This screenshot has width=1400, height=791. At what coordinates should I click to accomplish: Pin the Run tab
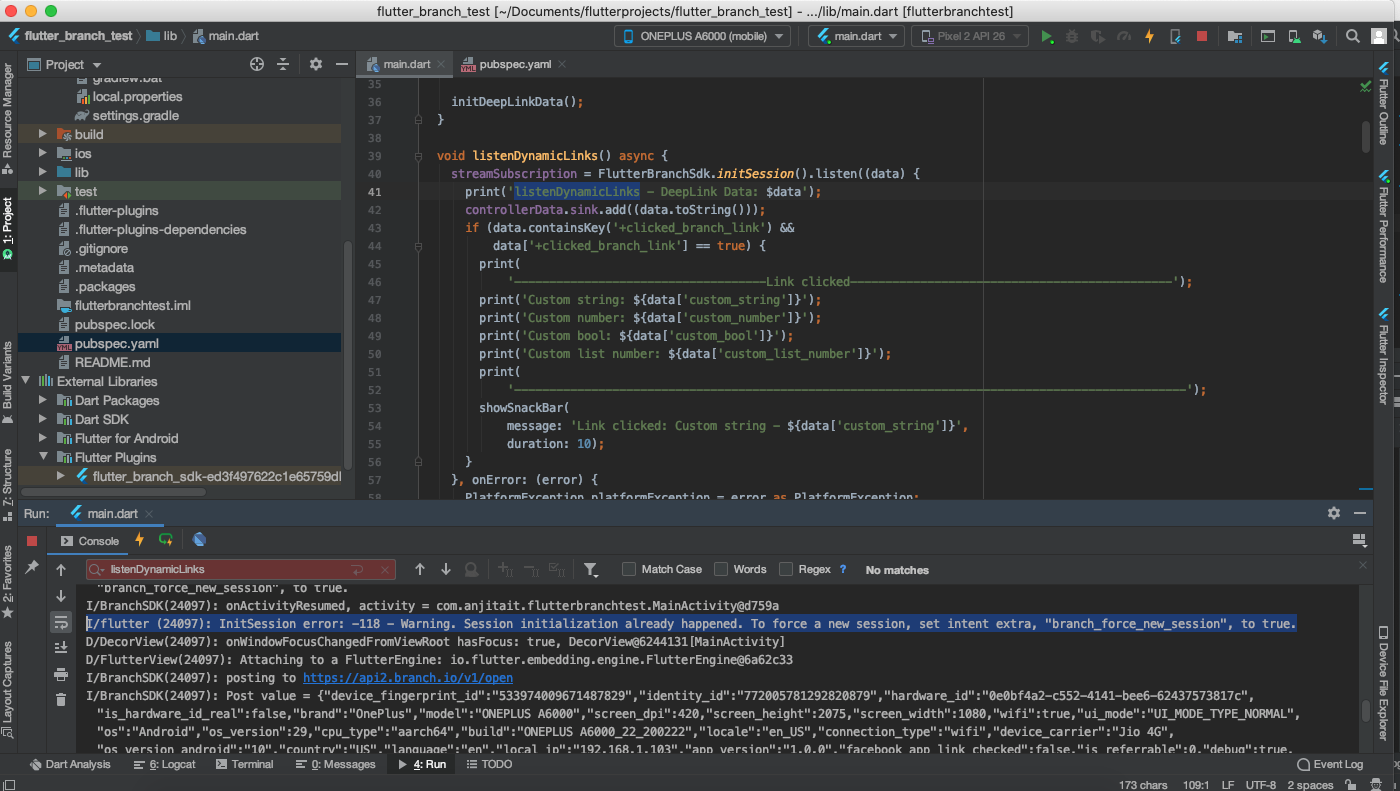pos(32,567)
